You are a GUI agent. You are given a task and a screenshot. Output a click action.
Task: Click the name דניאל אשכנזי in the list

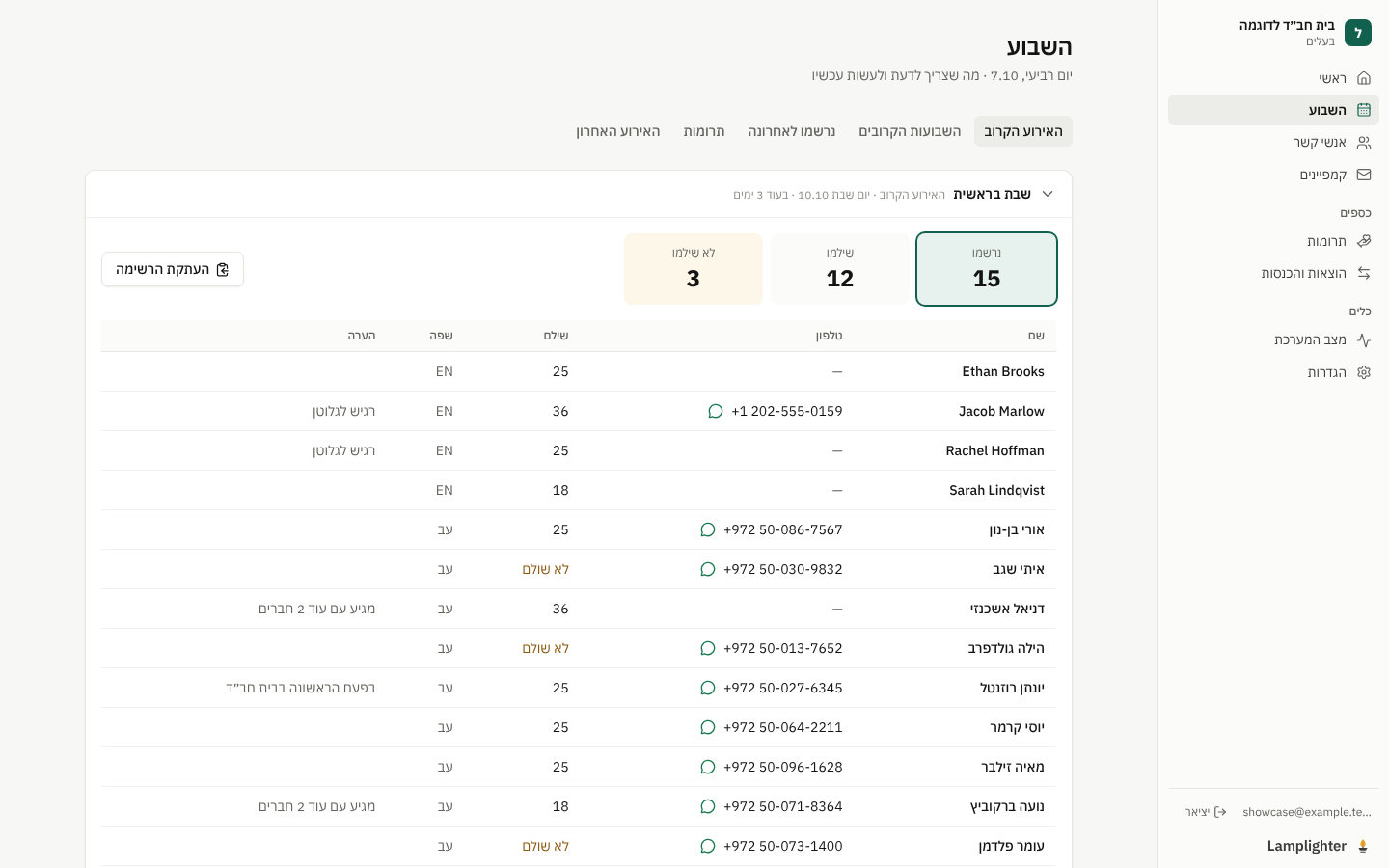click(x=1007, y=609)
